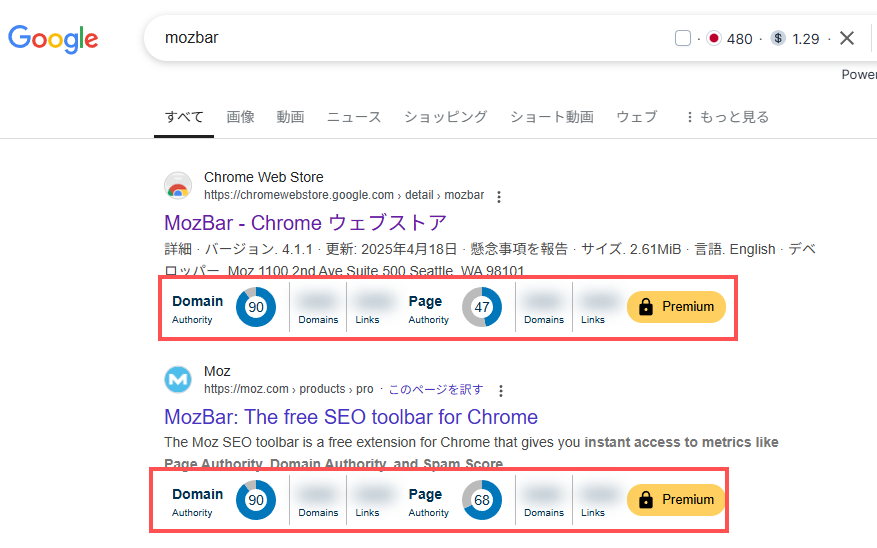Click the Domain Authority 90 circle under Chrome Web Store
The image size is (877, 548).
[256, 307]
